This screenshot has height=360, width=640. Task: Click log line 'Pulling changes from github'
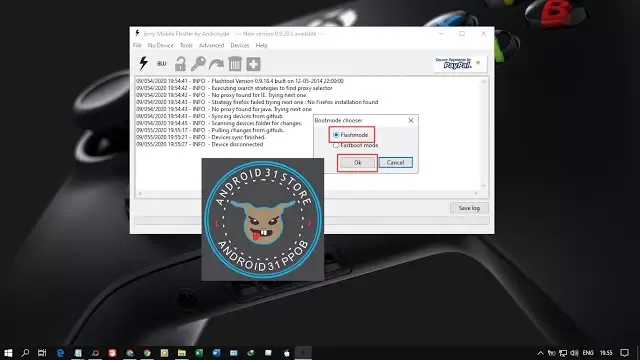click(210, 130)
